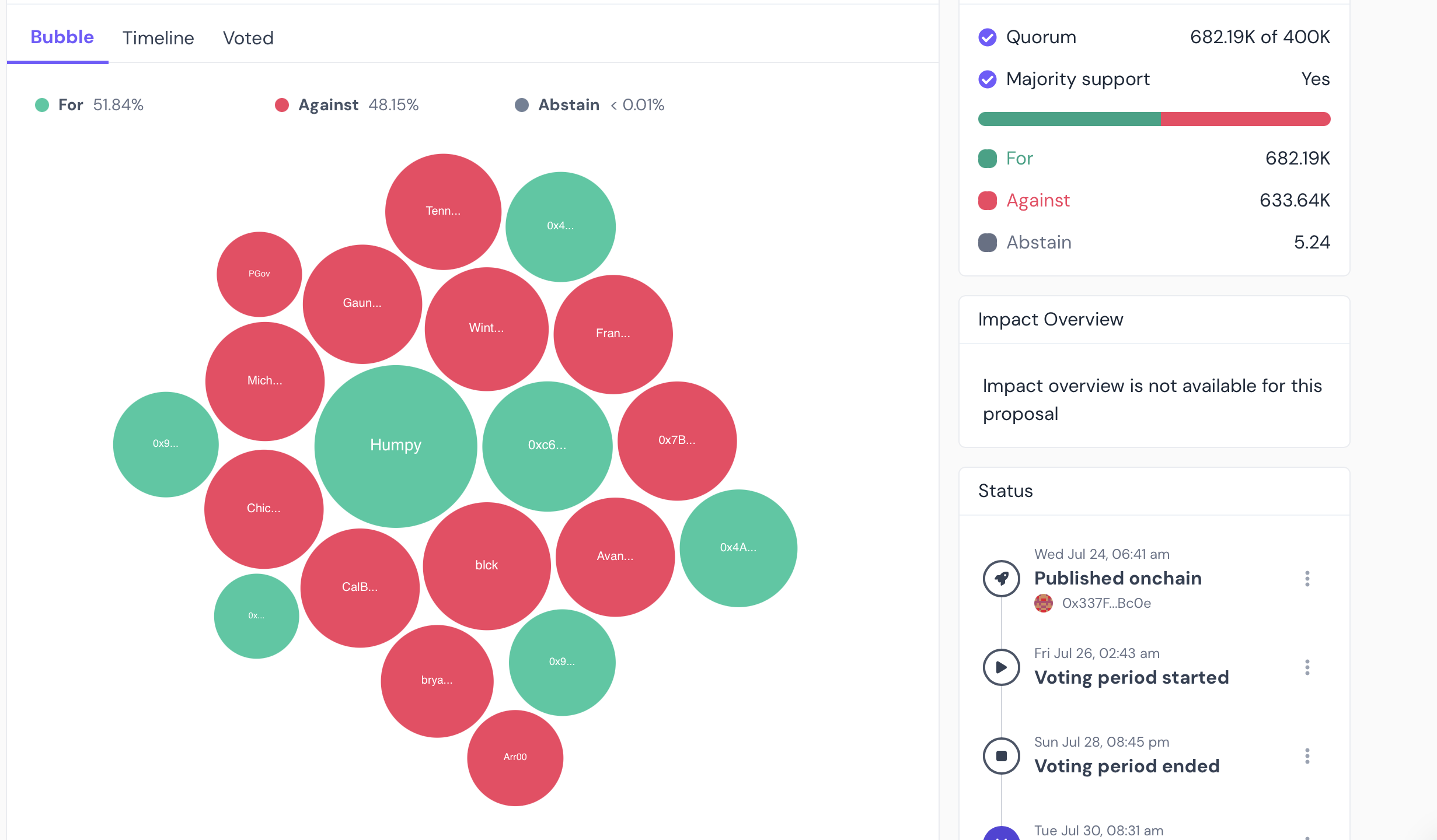Click the For/Against vote progress bar
Screen dimensions: 1437x840
pos(1154,119)
